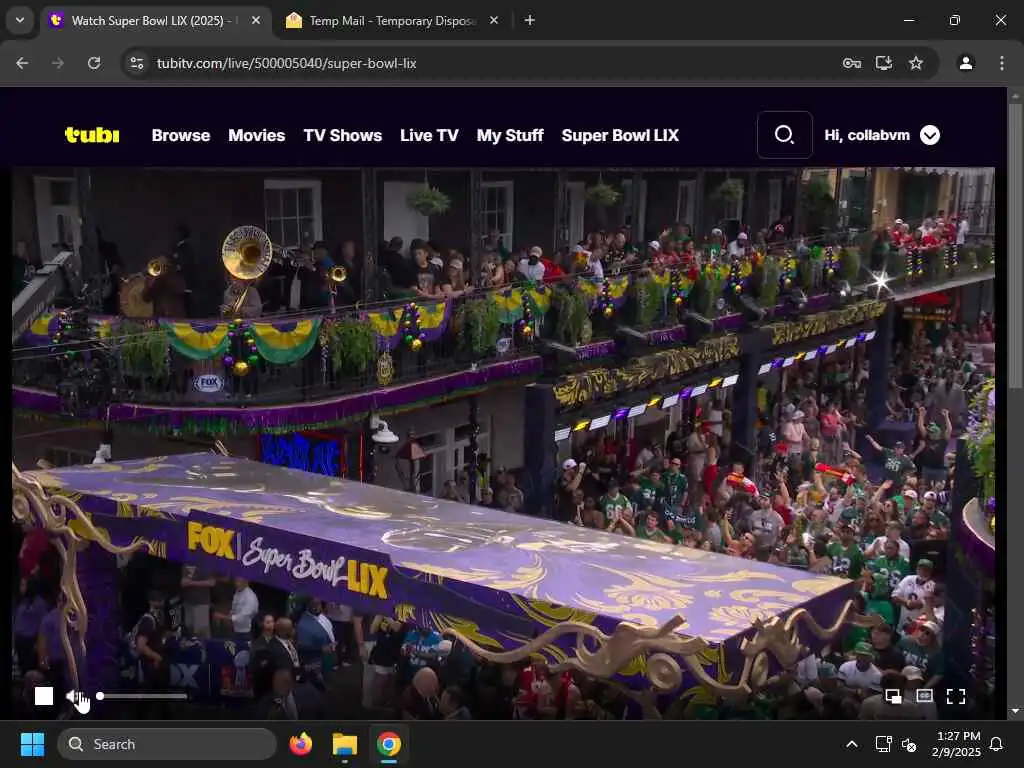Screen dimensions: 1024x768
Task: View site information icon in address bar
Action: 136,63
